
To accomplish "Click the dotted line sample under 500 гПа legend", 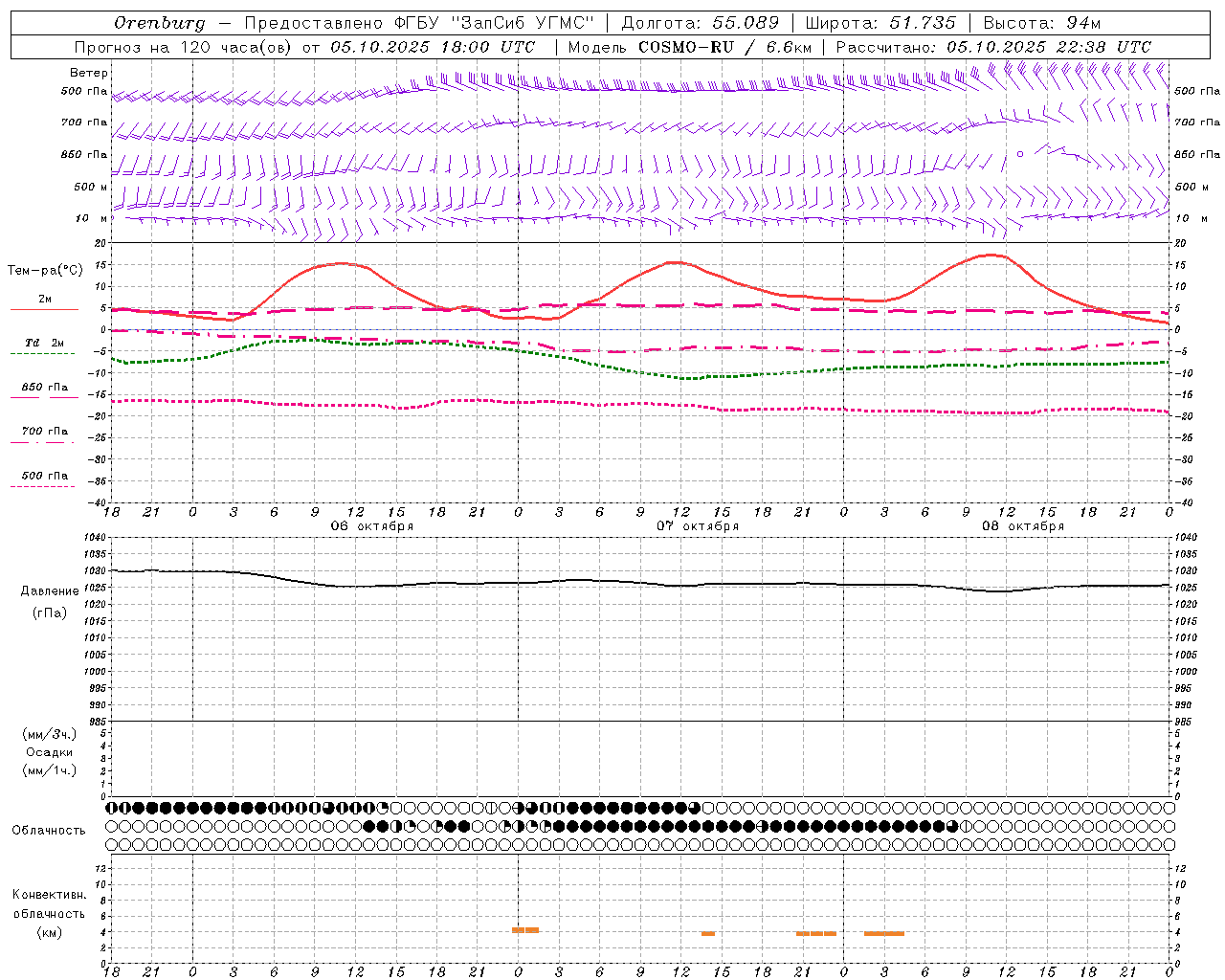I will point(42,486).
